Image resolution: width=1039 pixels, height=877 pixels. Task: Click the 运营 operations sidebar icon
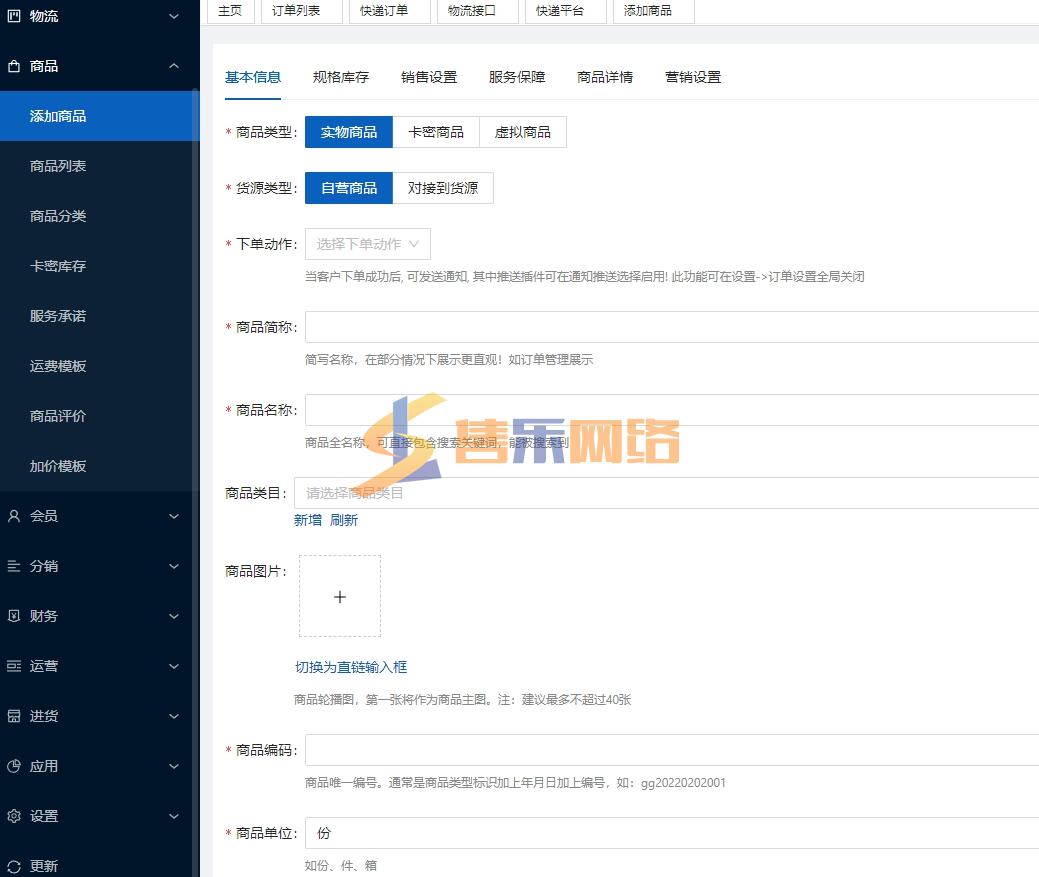coord(14,666)
